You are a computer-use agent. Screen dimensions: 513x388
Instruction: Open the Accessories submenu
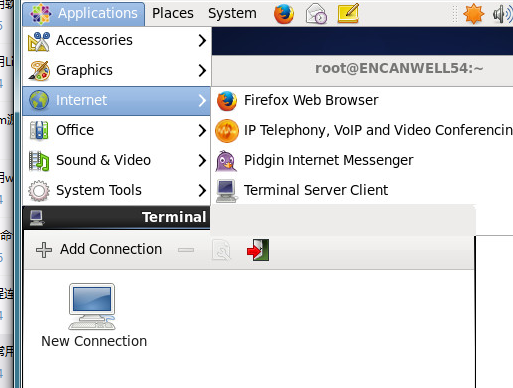pos(117,40)
